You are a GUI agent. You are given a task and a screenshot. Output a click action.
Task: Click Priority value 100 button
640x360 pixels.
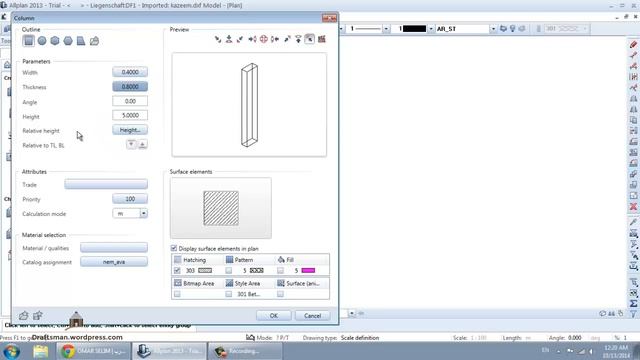[x=130, y=199]
